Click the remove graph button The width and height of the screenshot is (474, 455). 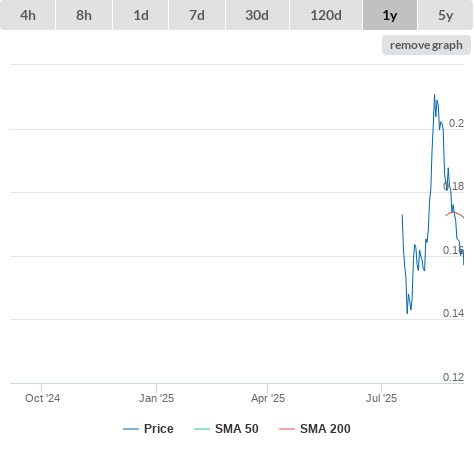click(x=426, y=45)
